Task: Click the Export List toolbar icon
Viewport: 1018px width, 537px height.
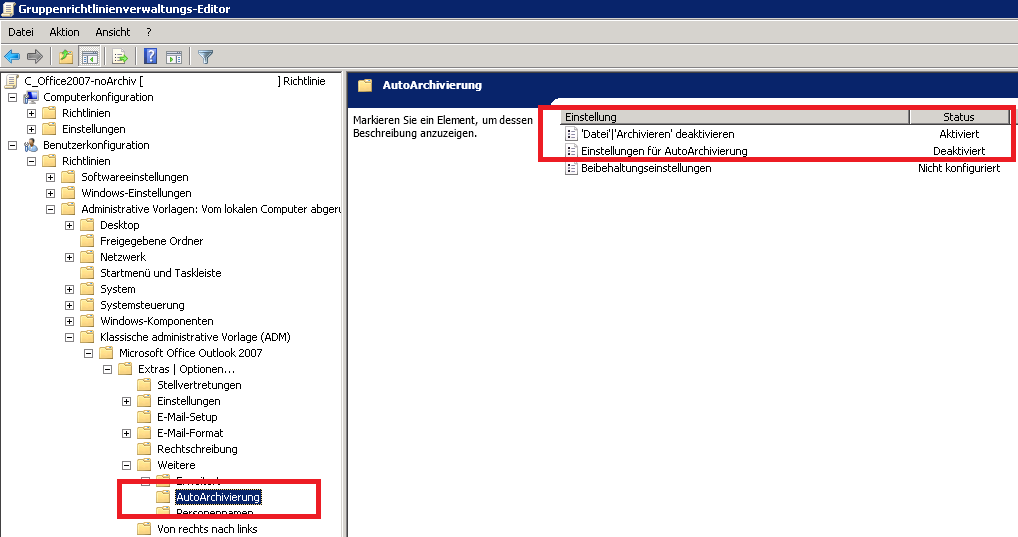Action: [120, 56]
